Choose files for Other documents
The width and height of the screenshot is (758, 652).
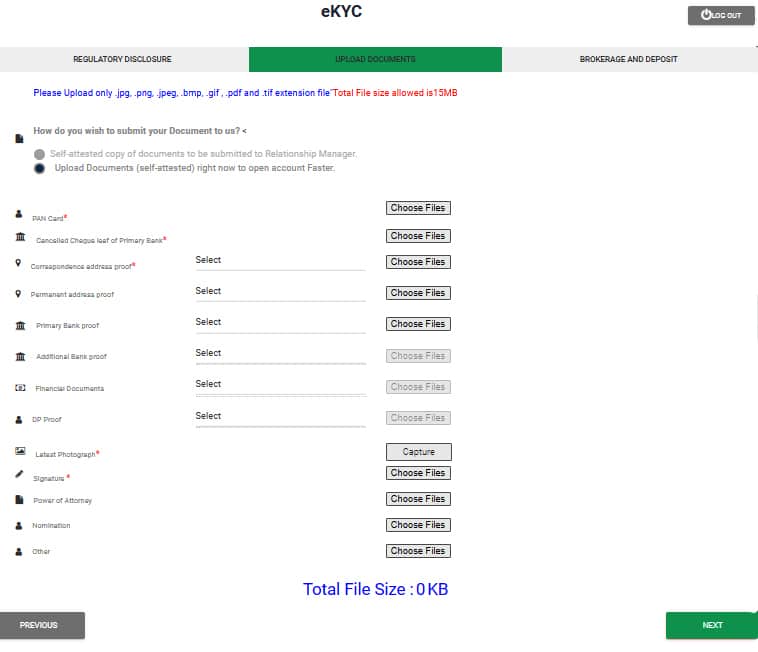click(x=418, y=551)
